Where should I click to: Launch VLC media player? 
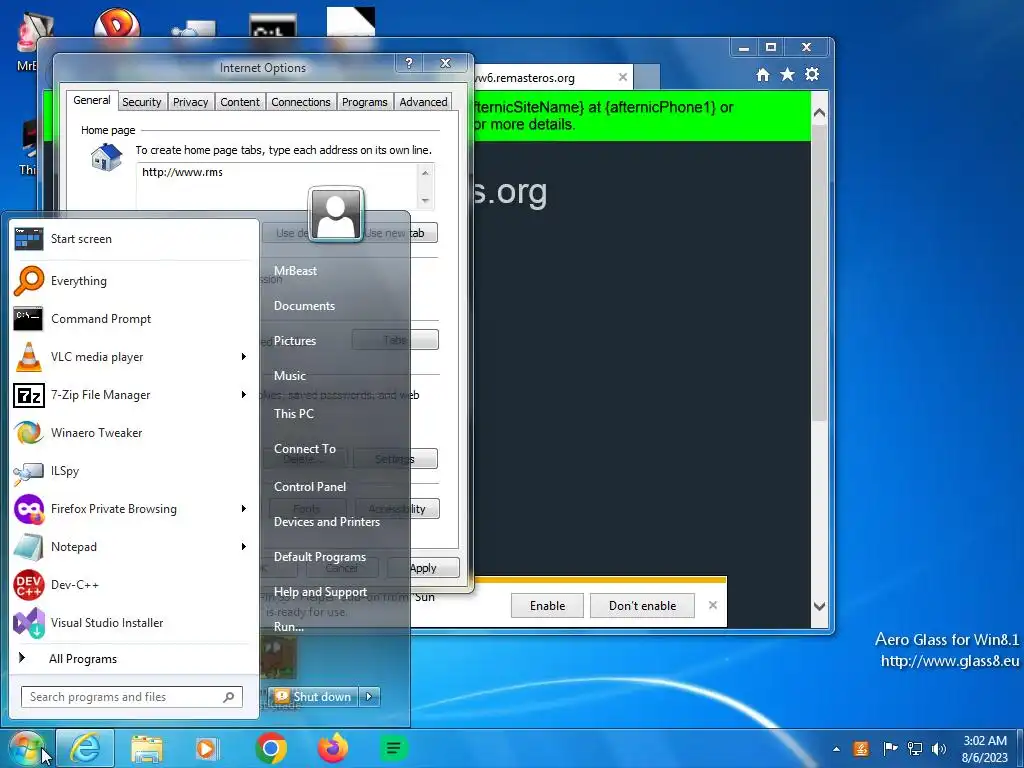131,357
